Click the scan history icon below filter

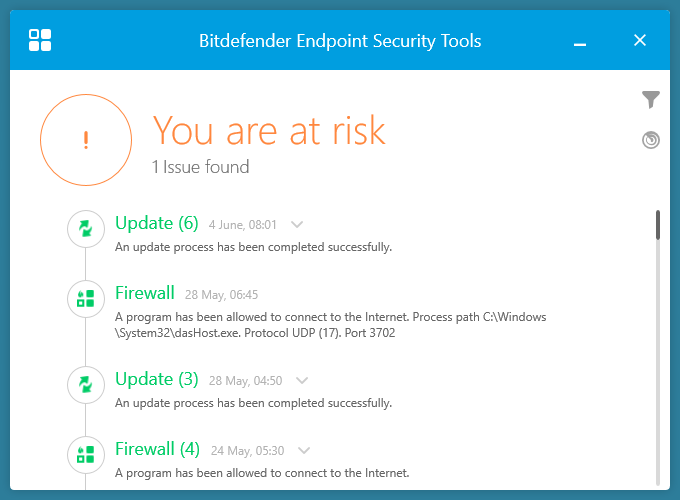tap(651, 140)
